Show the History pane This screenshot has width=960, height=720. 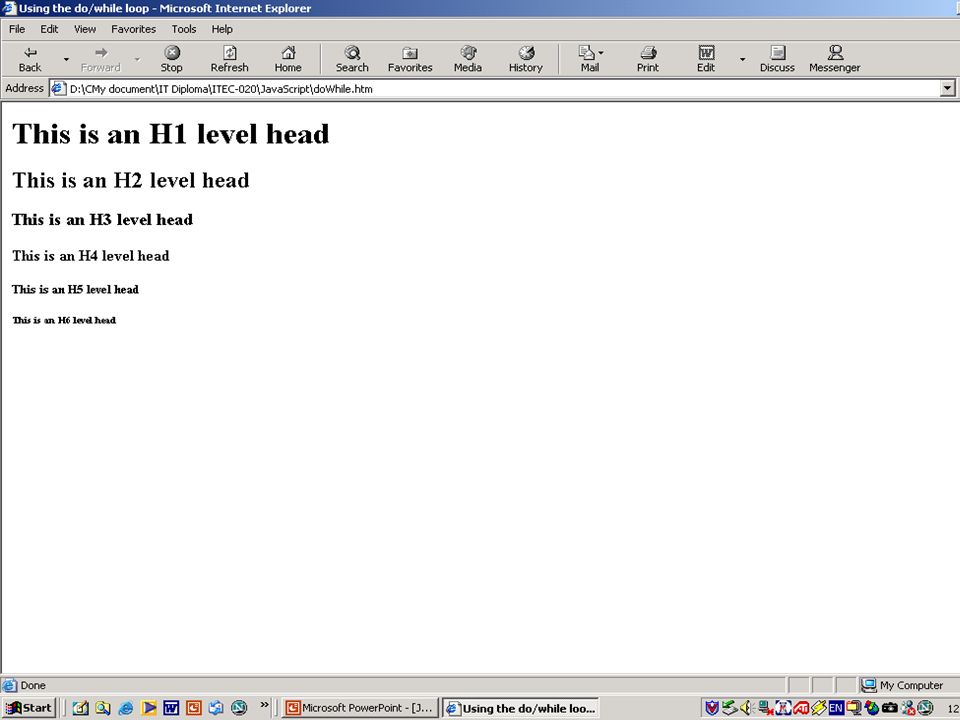click(x=526, y=59)
